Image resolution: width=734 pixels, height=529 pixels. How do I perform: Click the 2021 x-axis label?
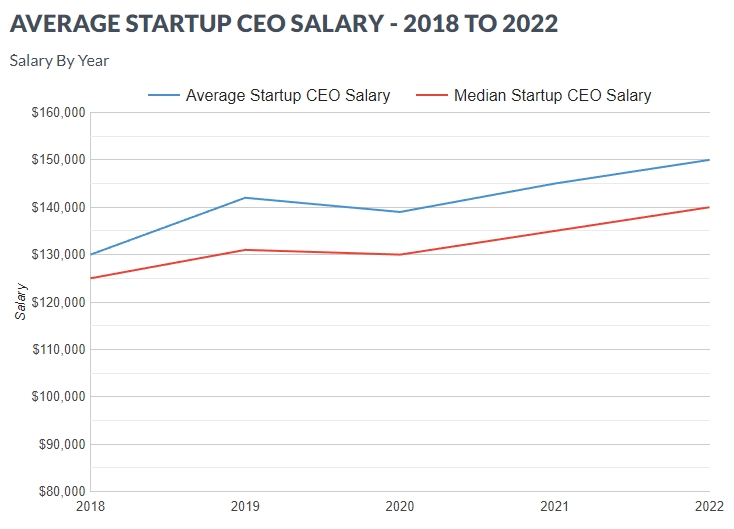pyautogui.click(x=555, y=506)
